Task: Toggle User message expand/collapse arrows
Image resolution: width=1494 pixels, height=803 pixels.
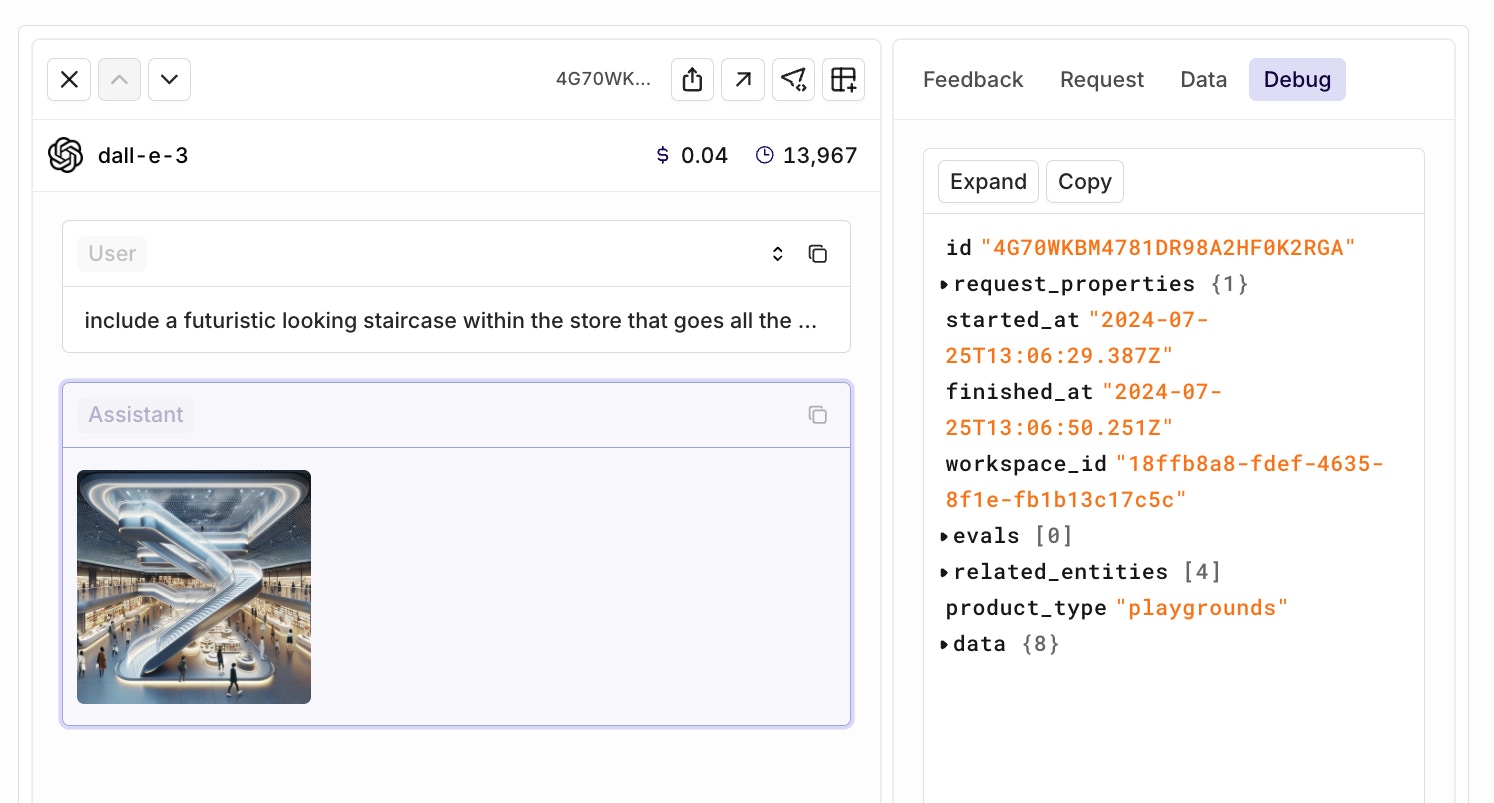Action: tap(778, 254)
